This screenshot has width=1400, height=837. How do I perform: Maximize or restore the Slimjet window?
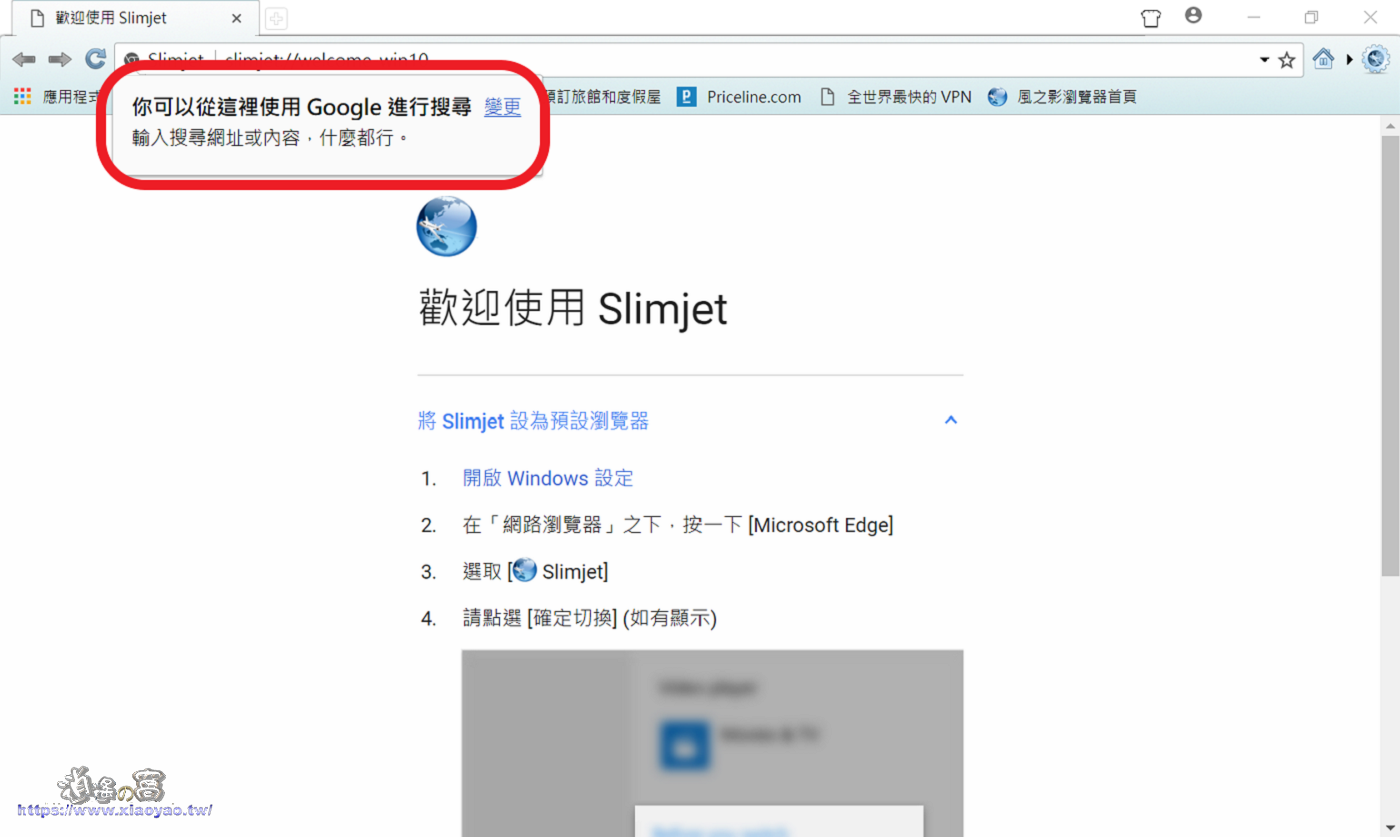pos(1311,17)
